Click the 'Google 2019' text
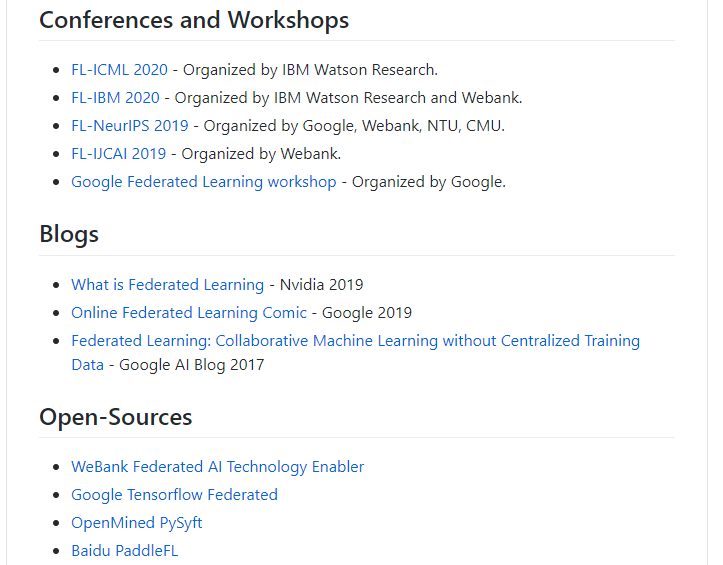 tap(367, 313)
